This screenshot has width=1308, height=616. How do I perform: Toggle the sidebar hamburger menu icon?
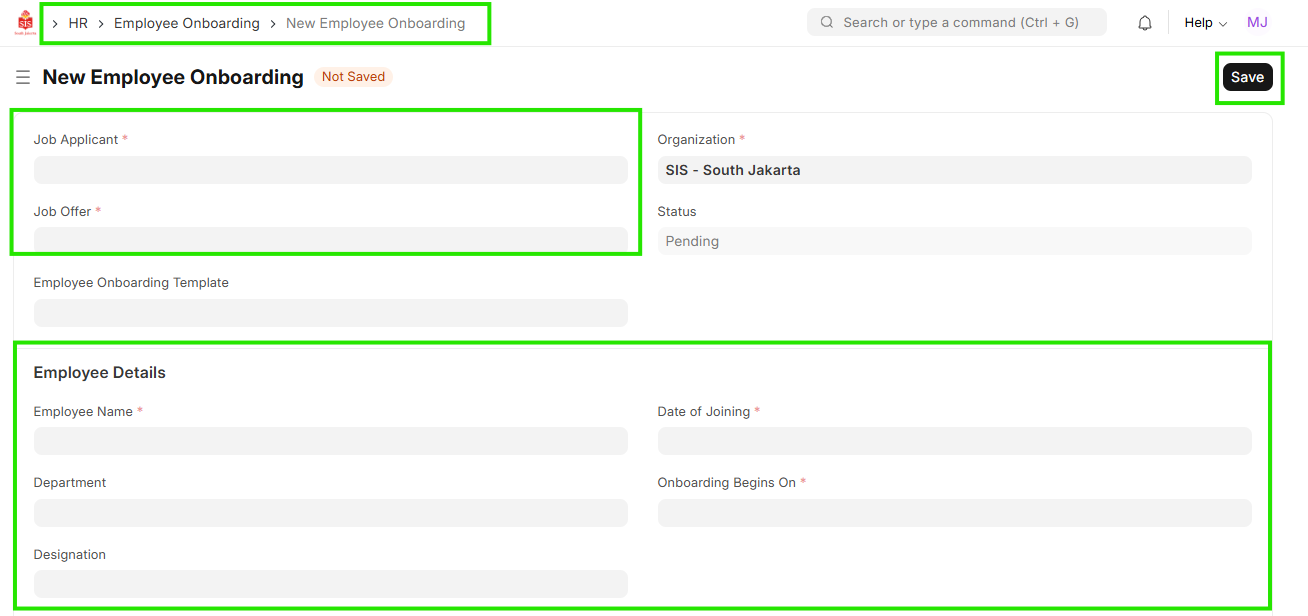point(23,77)
